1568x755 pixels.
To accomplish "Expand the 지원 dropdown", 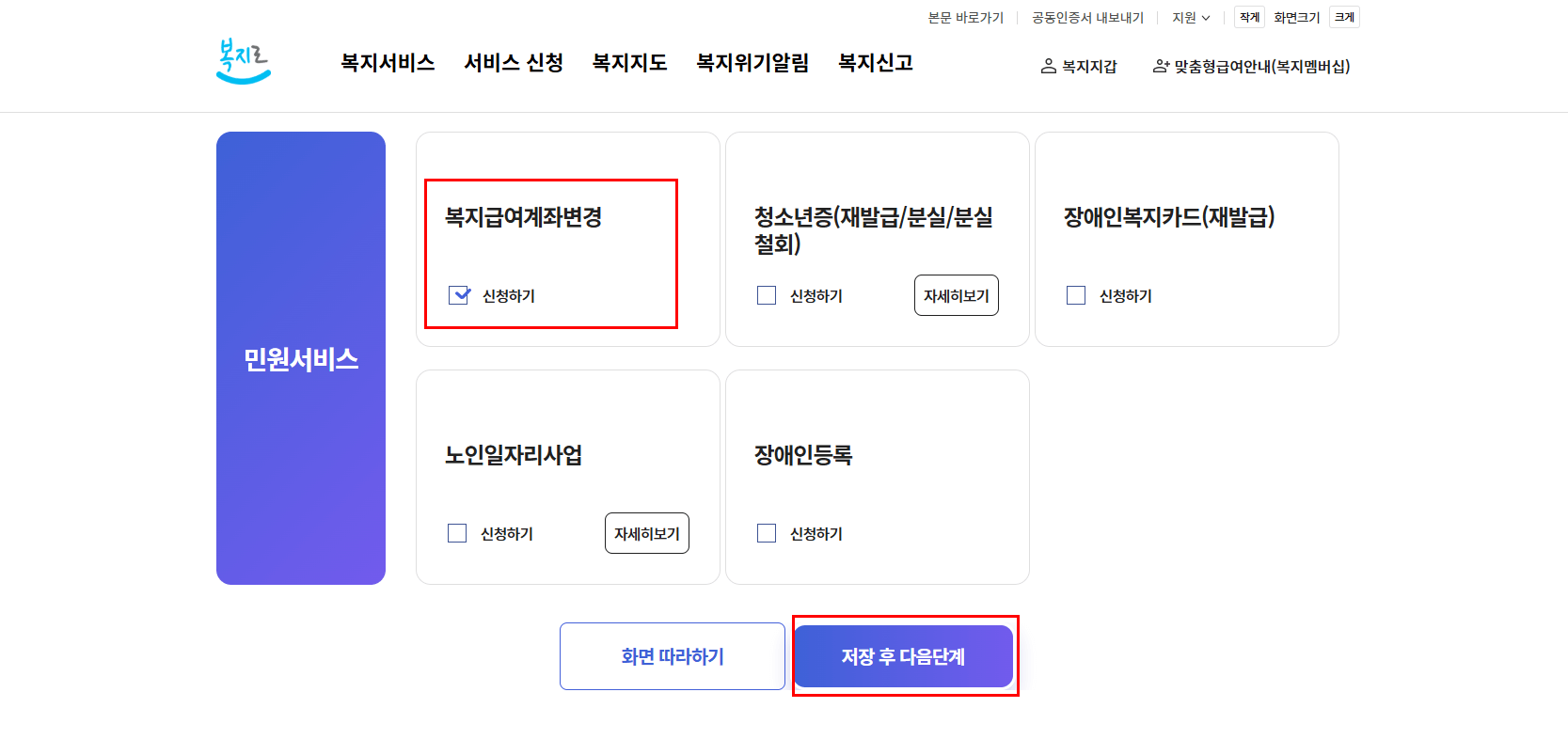I will (1190, 17).
